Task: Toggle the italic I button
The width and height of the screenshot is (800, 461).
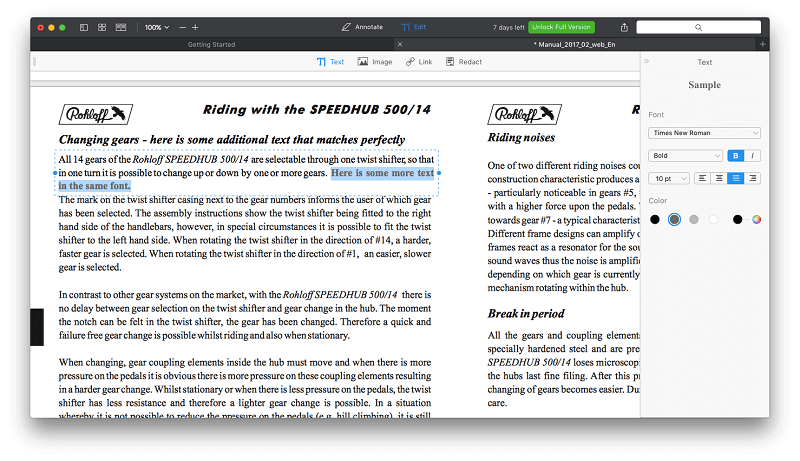Action: 753,156
